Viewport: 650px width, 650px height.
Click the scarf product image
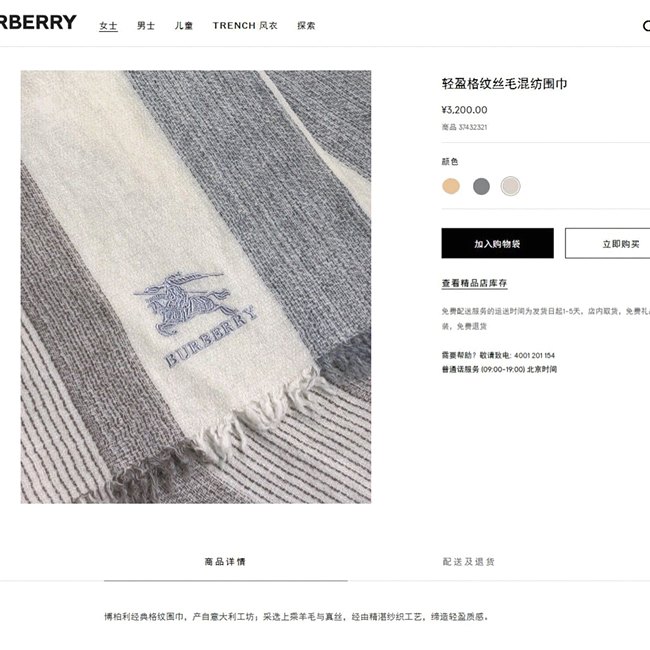point(196,287)
